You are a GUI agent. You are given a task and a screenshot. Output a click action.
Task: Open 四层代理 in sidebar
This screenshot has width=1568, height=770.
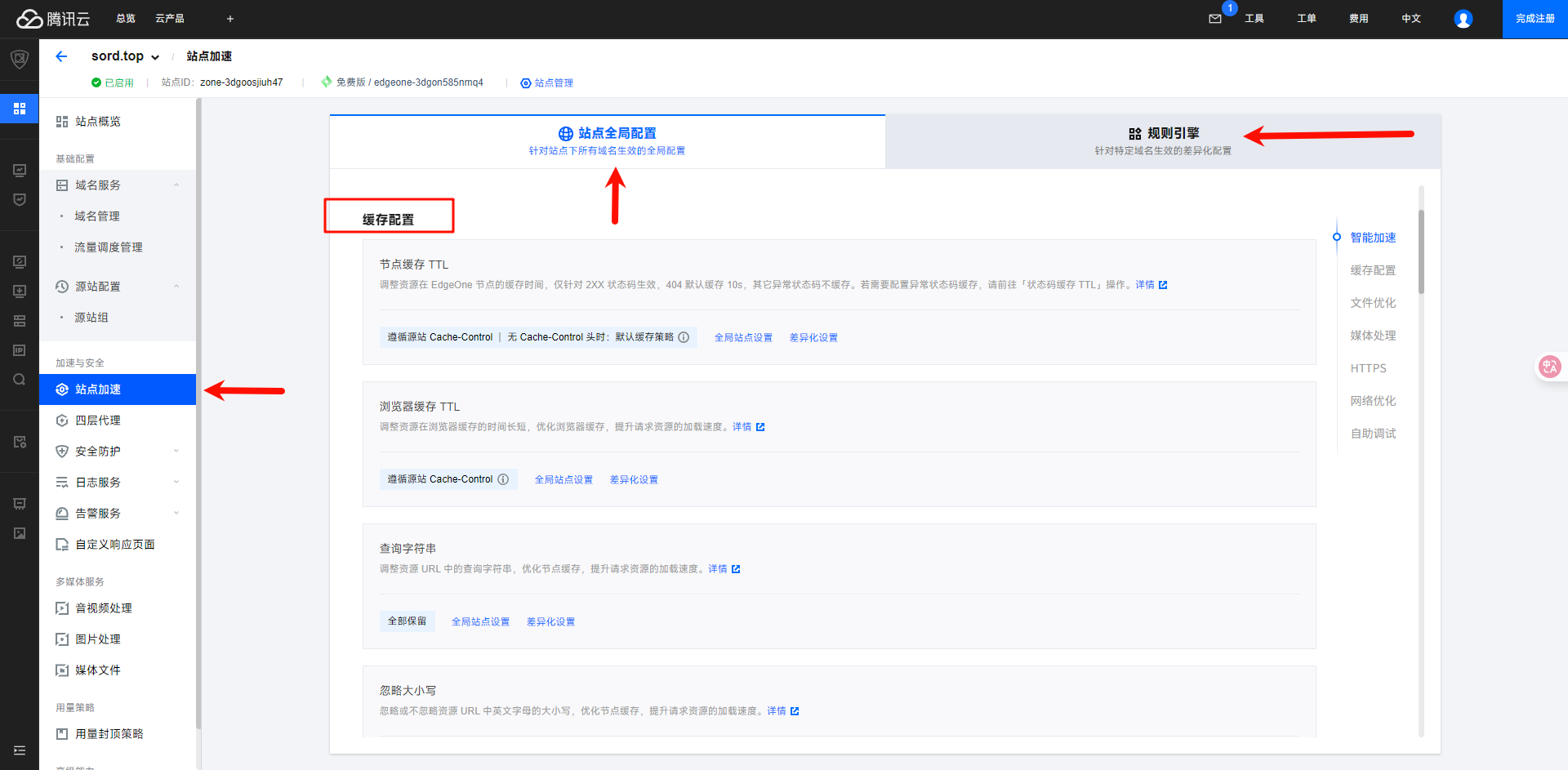click(x=98, y=421)
